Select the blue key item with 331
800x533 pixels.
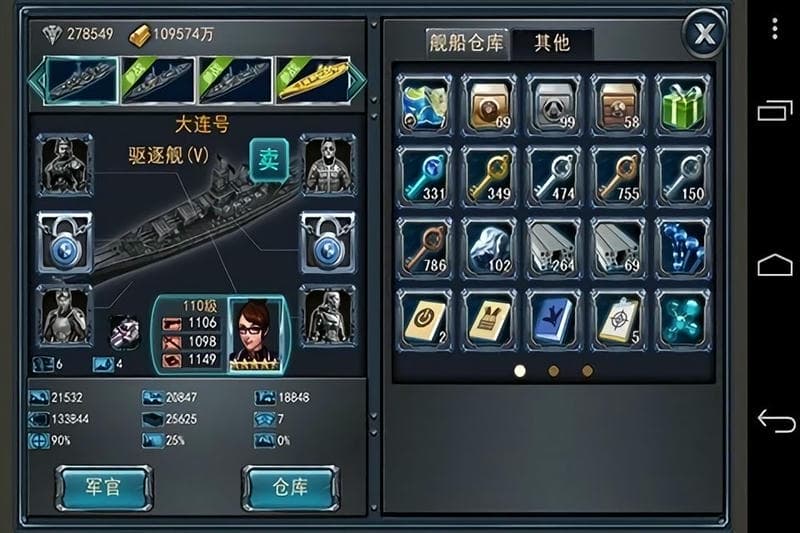[x=424, y=176]
